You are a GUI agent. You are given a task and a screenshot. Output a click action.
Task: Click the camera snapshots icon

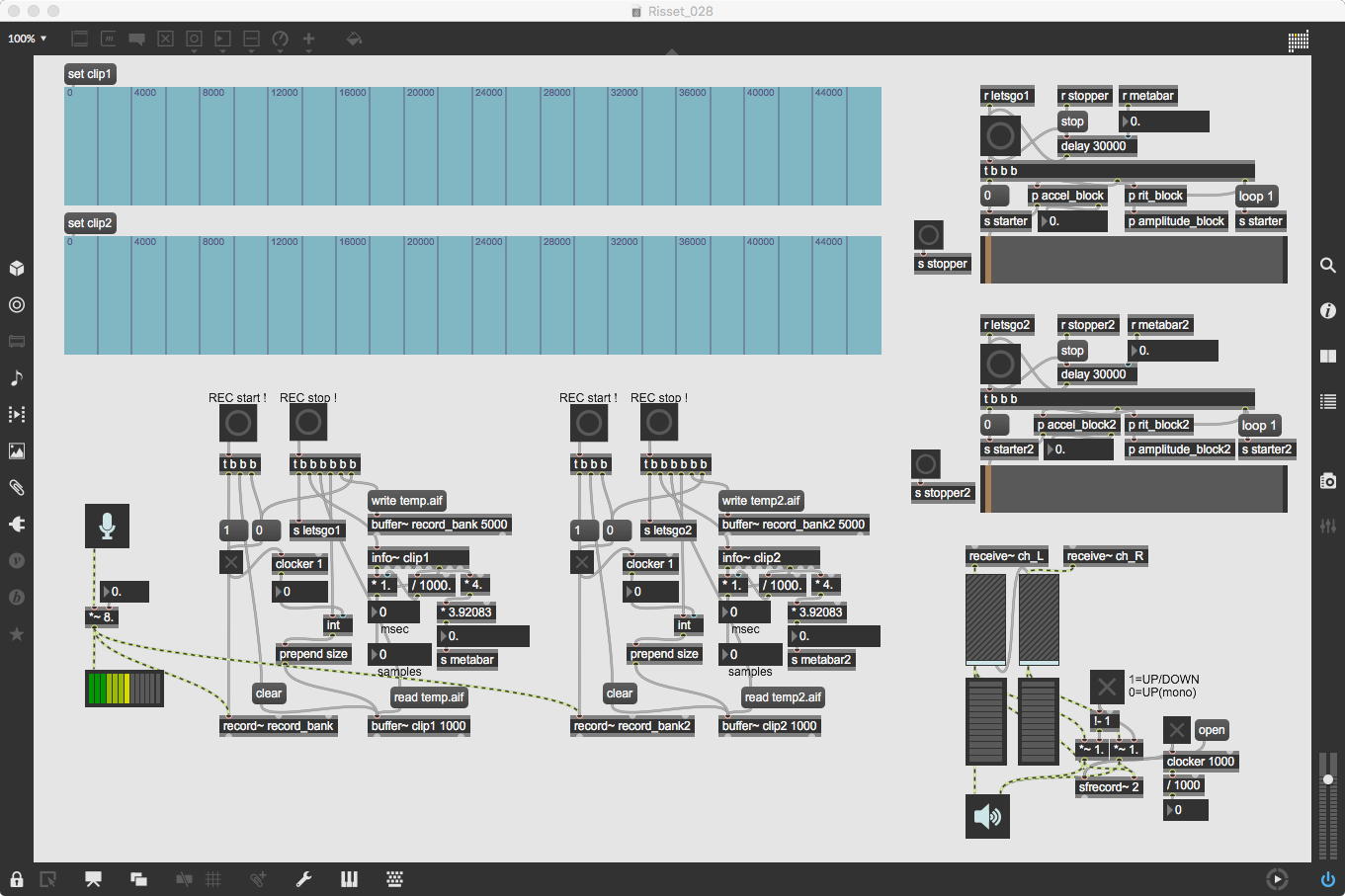point(1328,480)
